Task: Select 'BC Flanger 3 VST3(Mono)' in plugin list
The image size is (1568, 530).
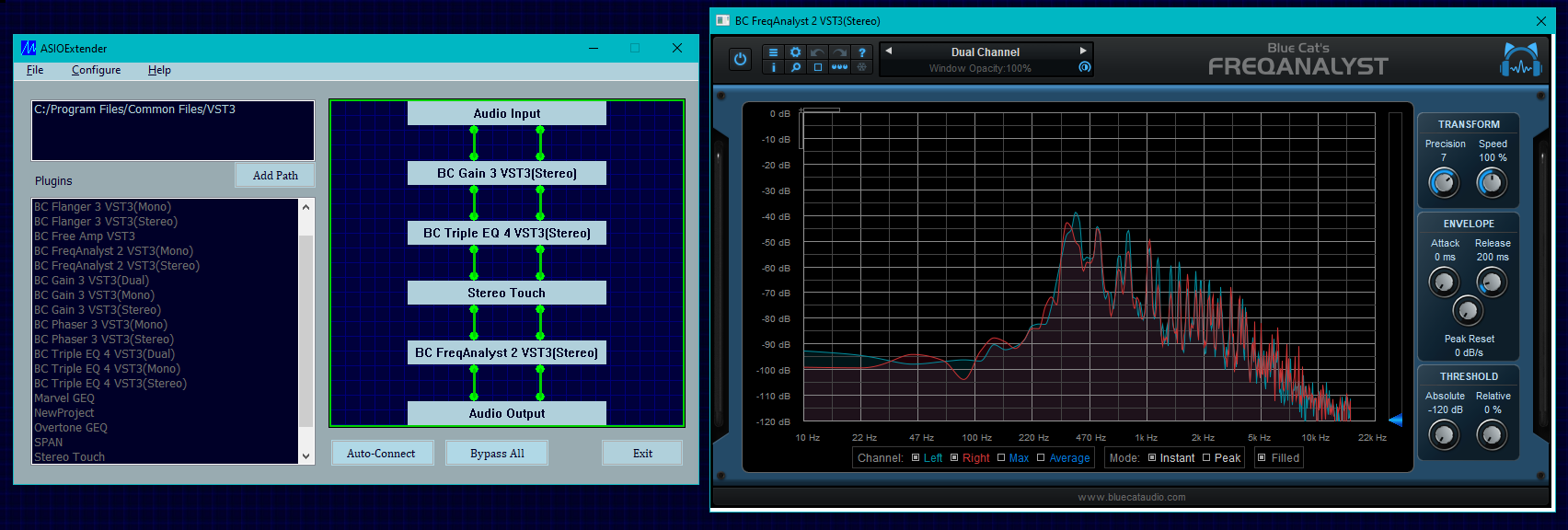Action: pos(102,207)
